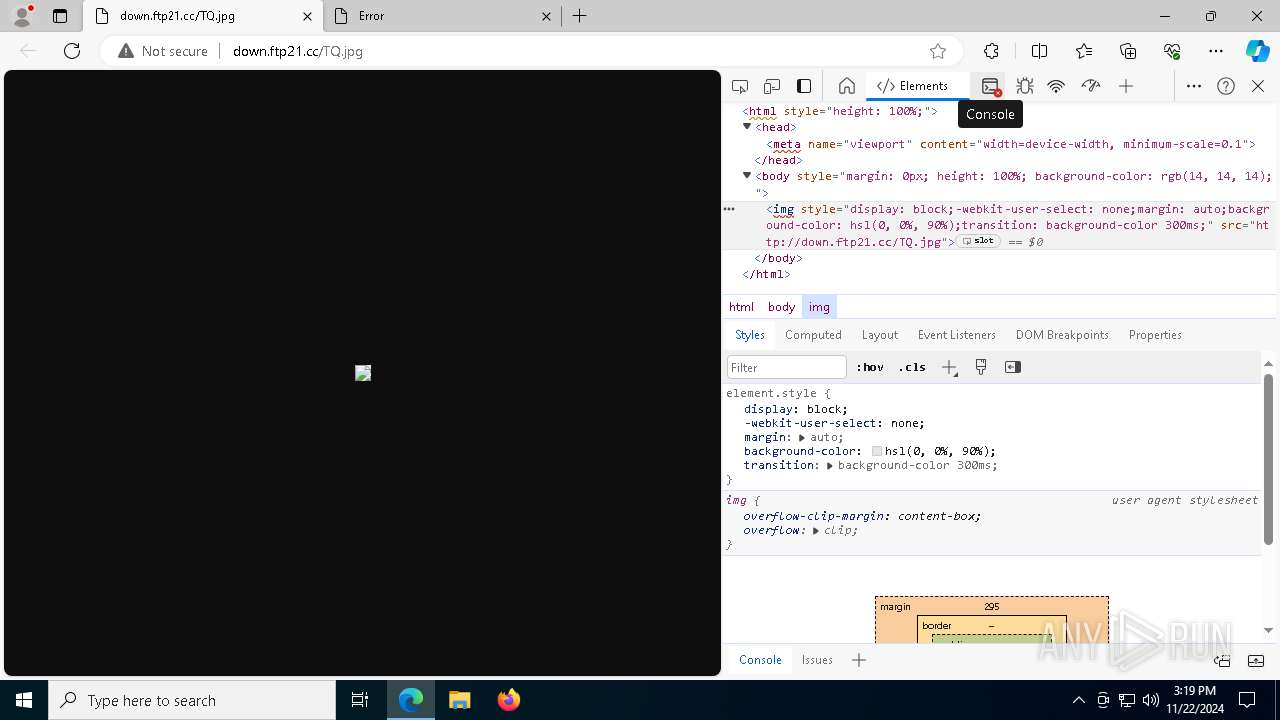The width and height of the screenshot is (1280, 720).
Task: Expand the margin shorthand property
Action: 802,437
